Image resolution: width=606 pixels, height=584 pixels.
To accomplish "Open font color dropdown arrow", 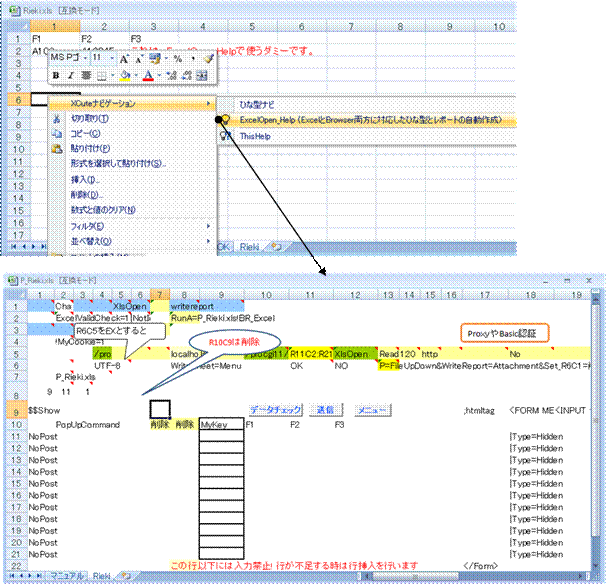I will point(159,75).
